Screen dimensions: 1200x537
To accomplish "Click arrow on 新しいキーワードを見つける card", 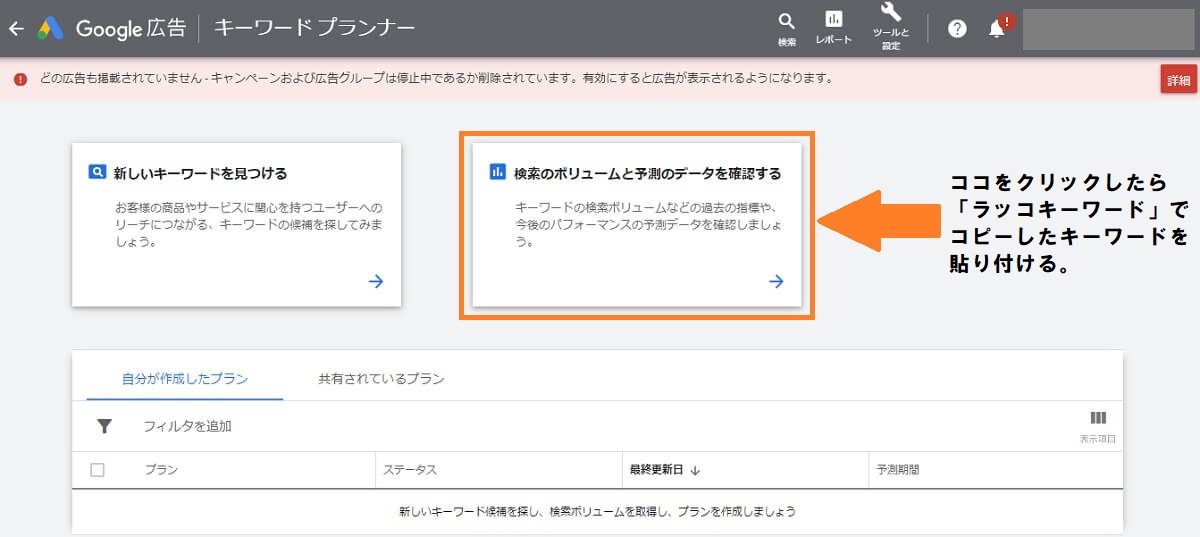I will coord(376,282).
